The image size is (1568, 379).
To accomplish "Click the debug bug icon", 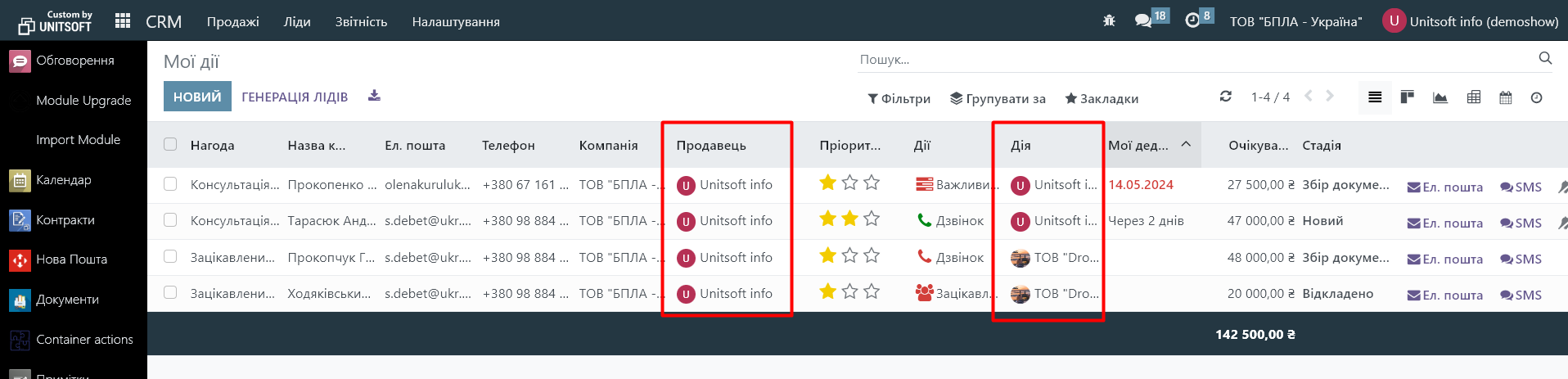I will 1109,21.
